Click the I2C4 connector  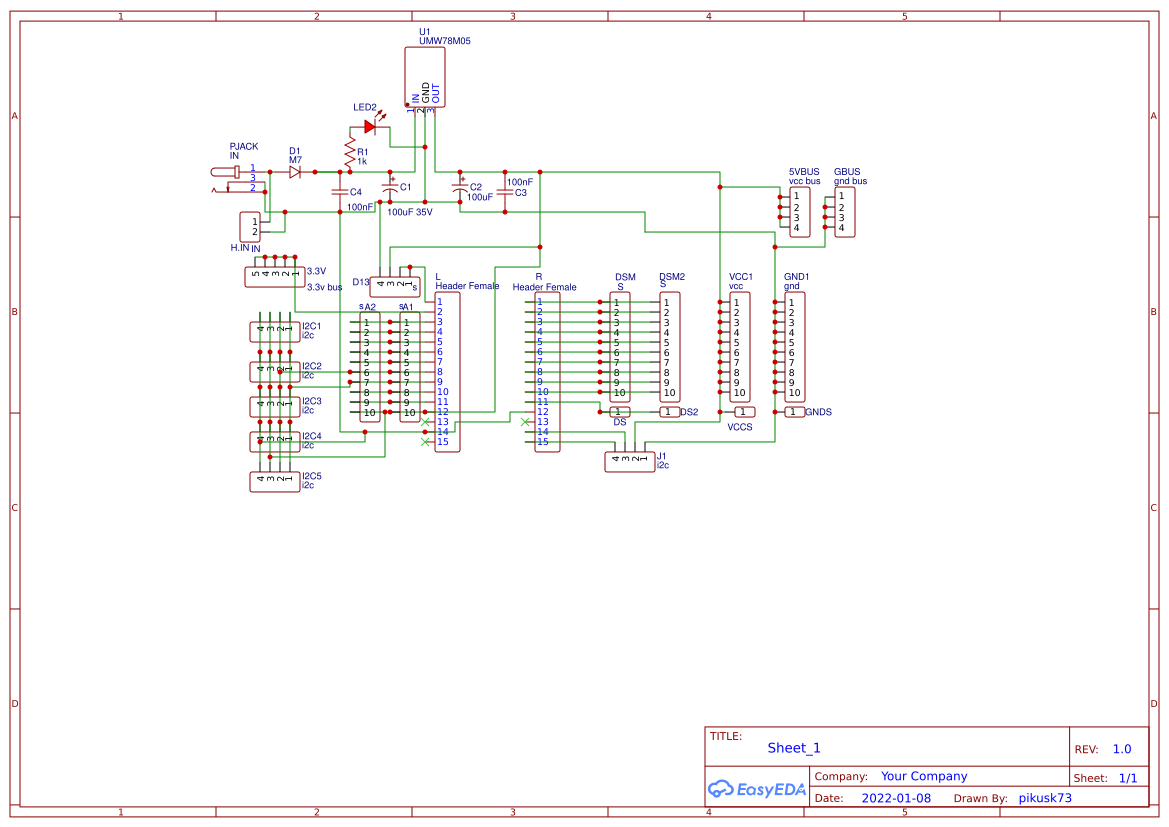pyautogui.click(x=275, y=441)
